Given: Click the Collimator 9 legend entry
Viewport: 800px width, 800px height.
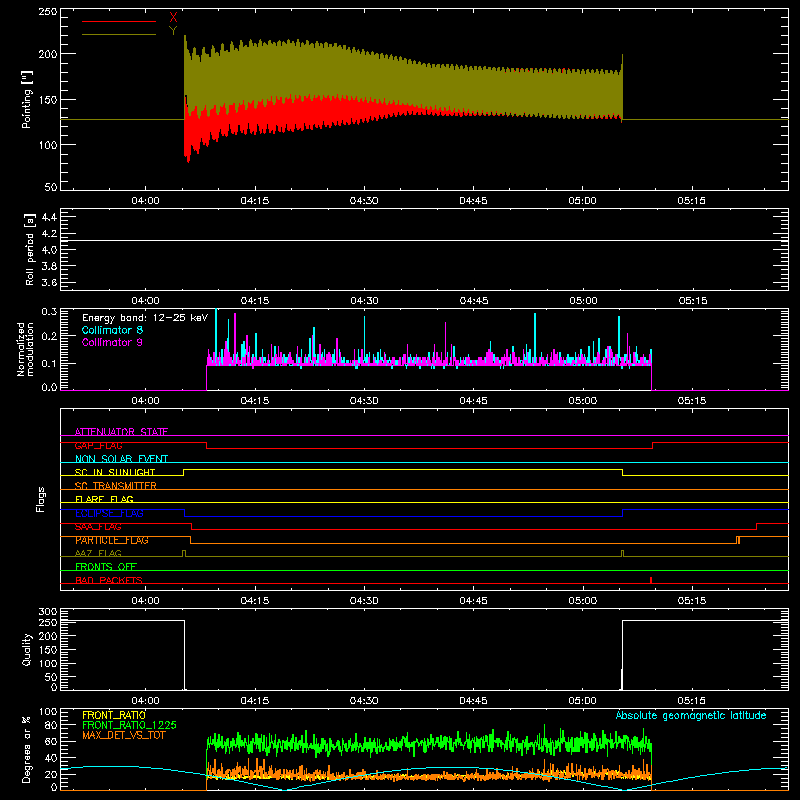Looking at the screenshot, I should [112, 342].
